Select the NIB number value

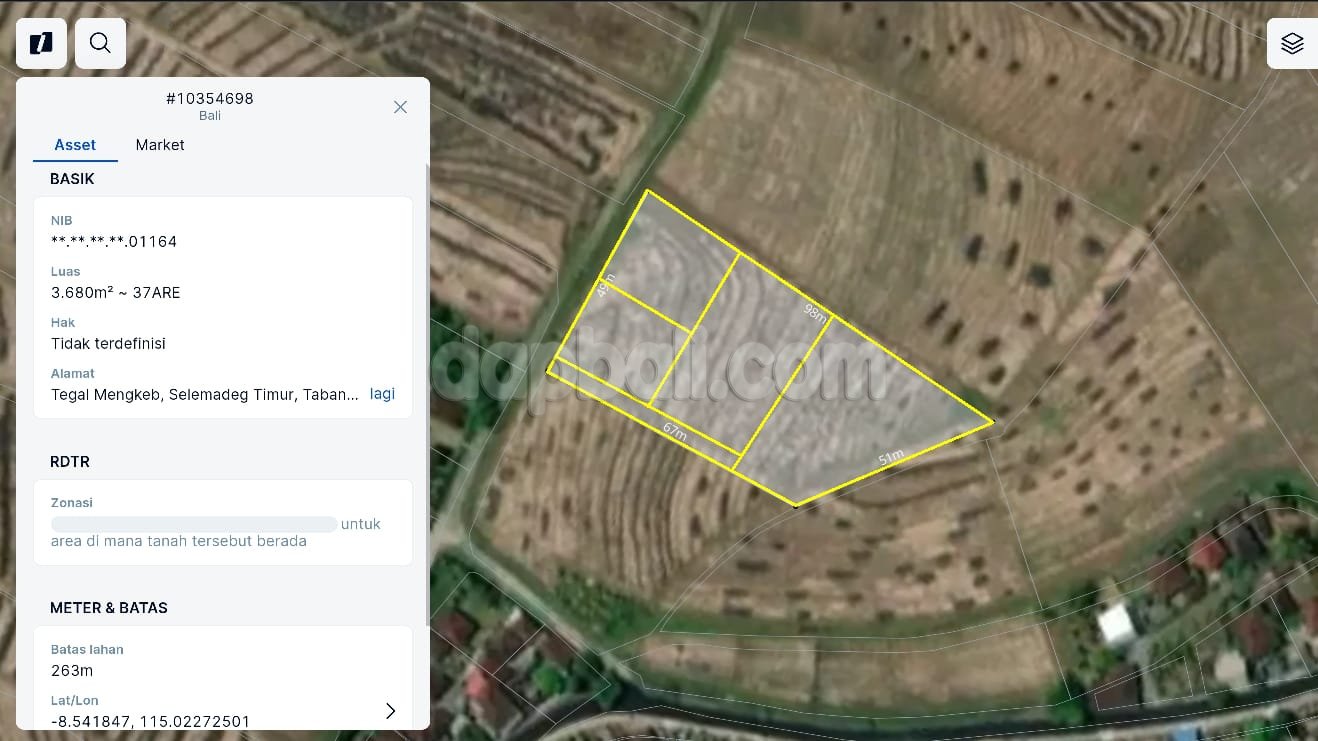[x=114, y=242]
